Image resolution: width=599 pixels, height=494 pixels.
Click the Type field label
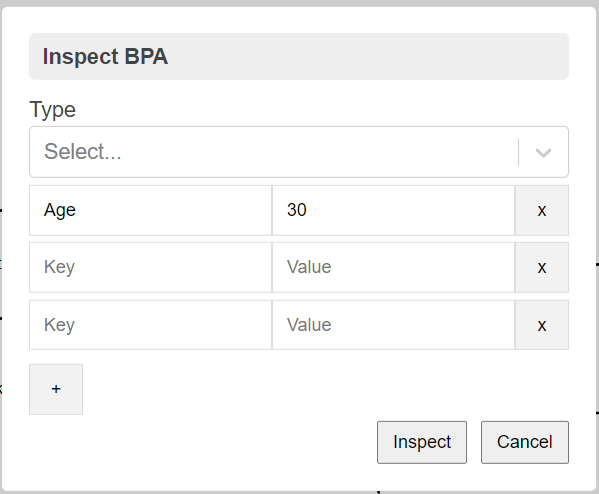52,110
